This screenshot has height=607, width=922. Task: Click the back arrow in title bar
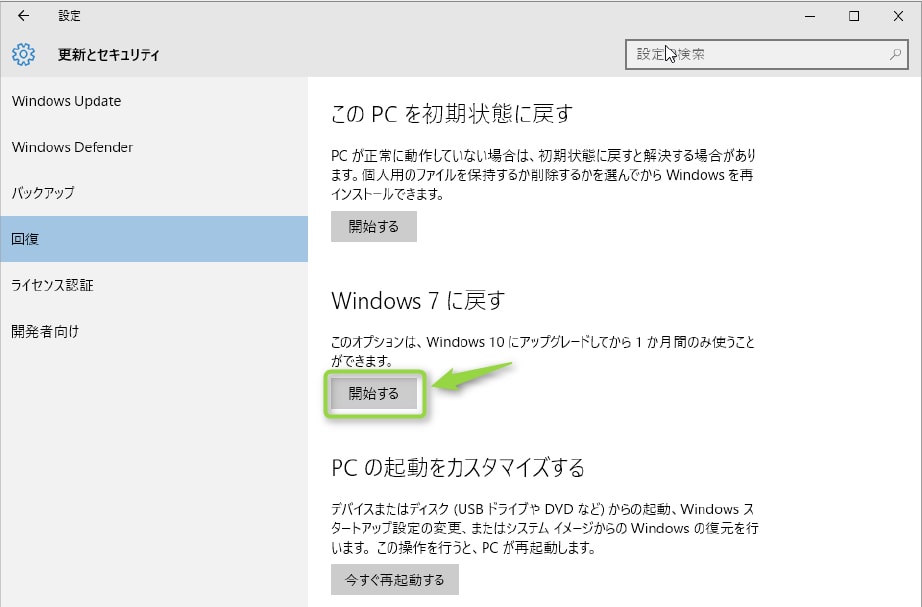(23, 16)
